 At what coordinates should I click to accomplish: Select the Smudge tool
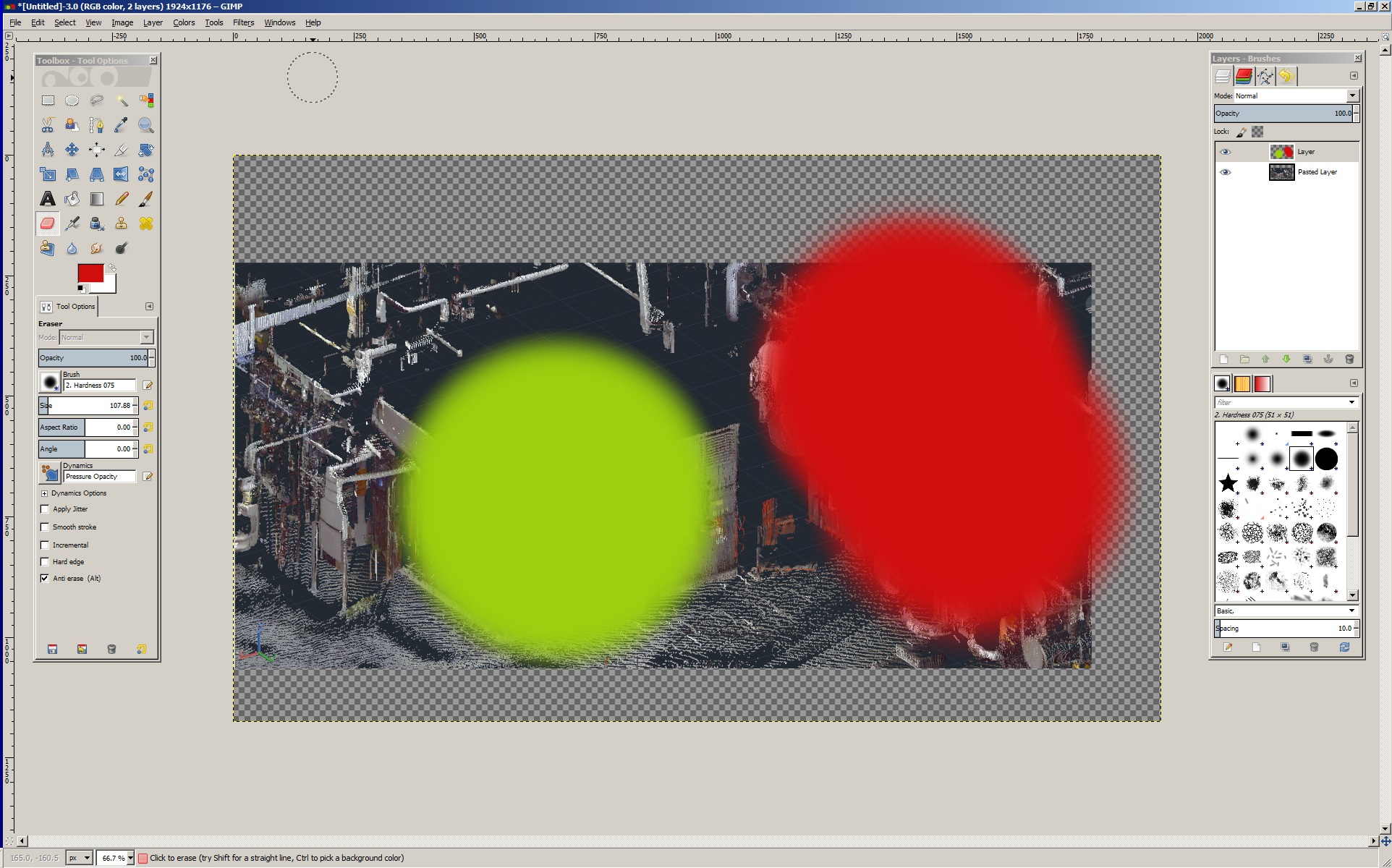[x=96, y=248]
